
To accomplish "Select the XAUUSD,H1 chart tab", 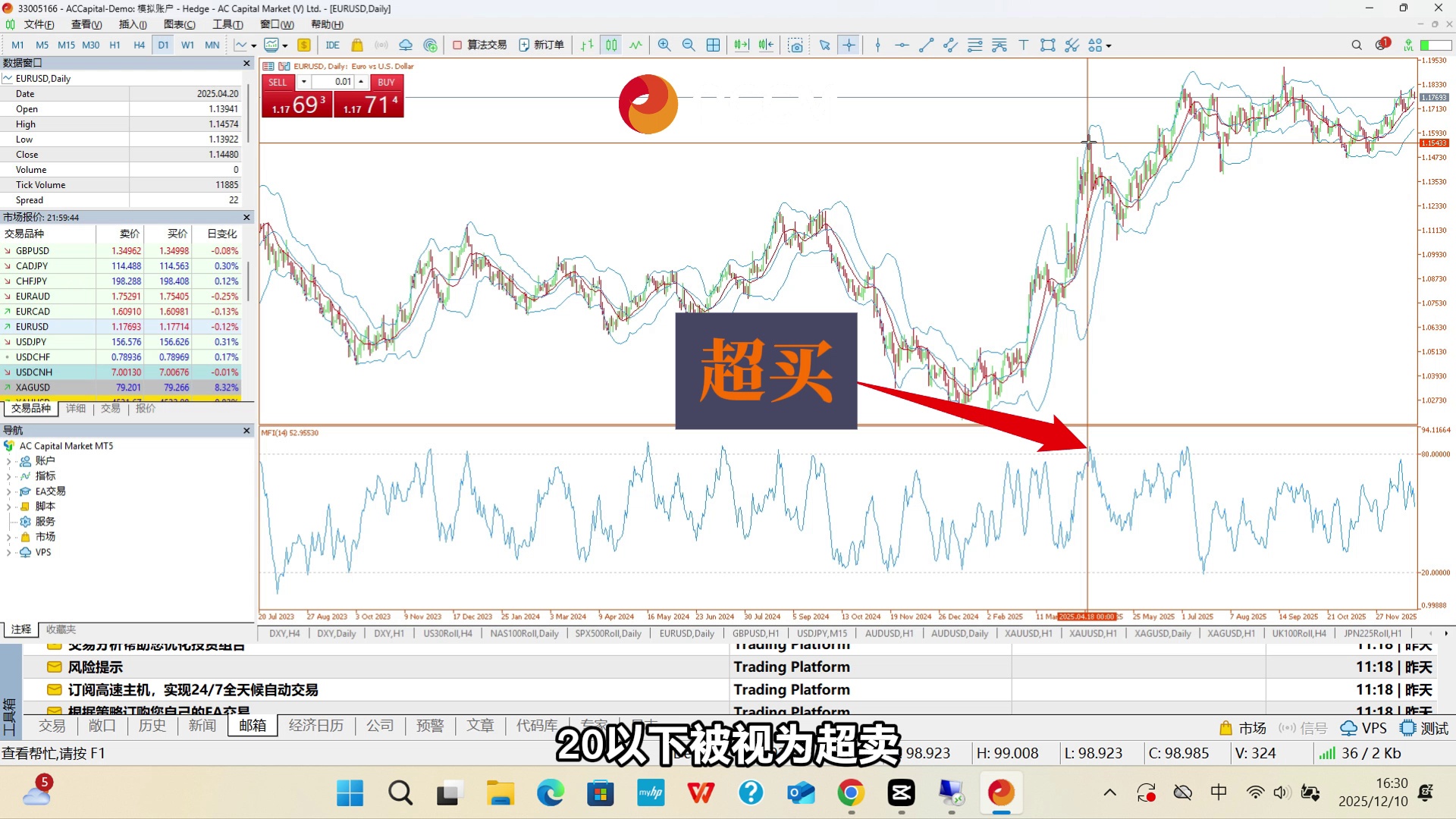I will point(1028,633).
